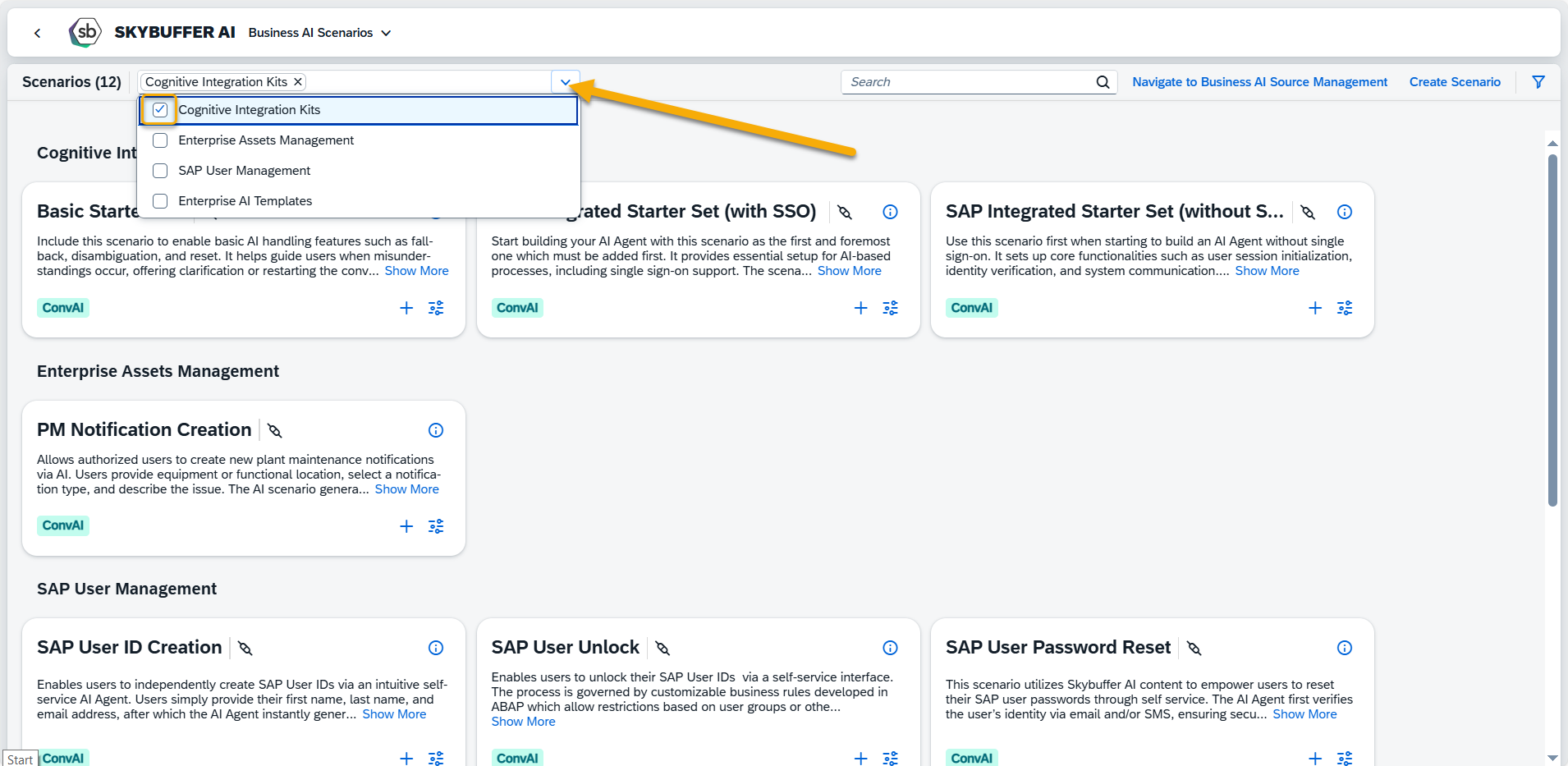Screen dimensions: 1568x766
Task: Click SAP User Management section heading
Action: tap(127, 589)
